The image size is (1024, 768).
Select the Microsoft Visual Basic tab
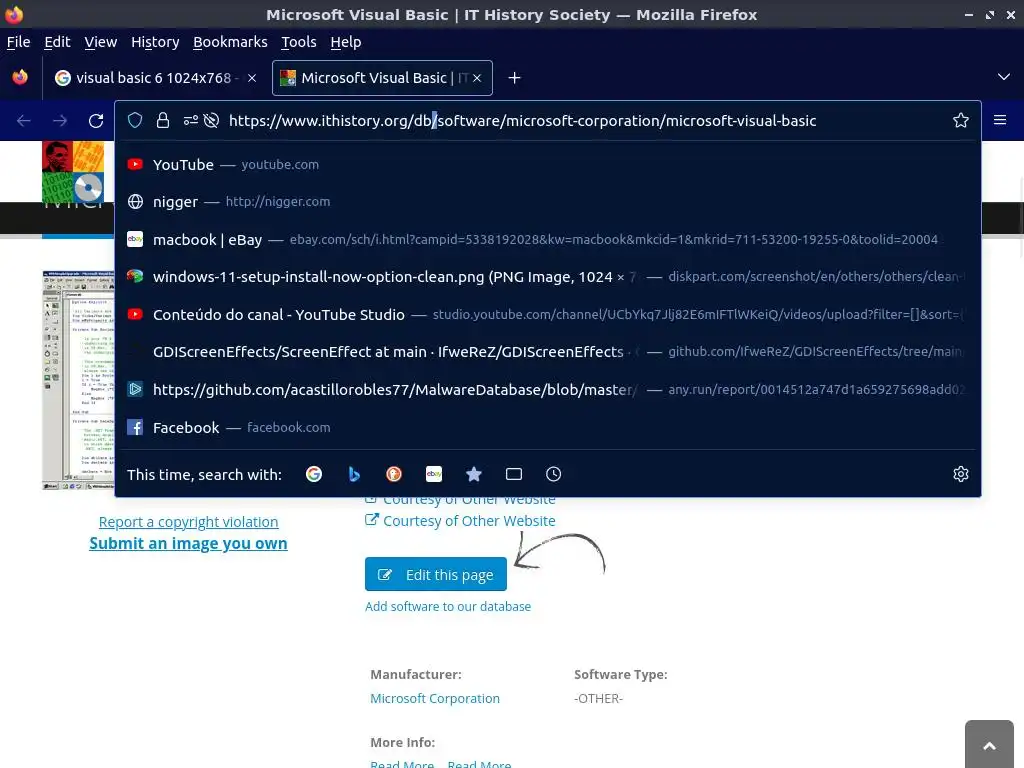[382, 78]
